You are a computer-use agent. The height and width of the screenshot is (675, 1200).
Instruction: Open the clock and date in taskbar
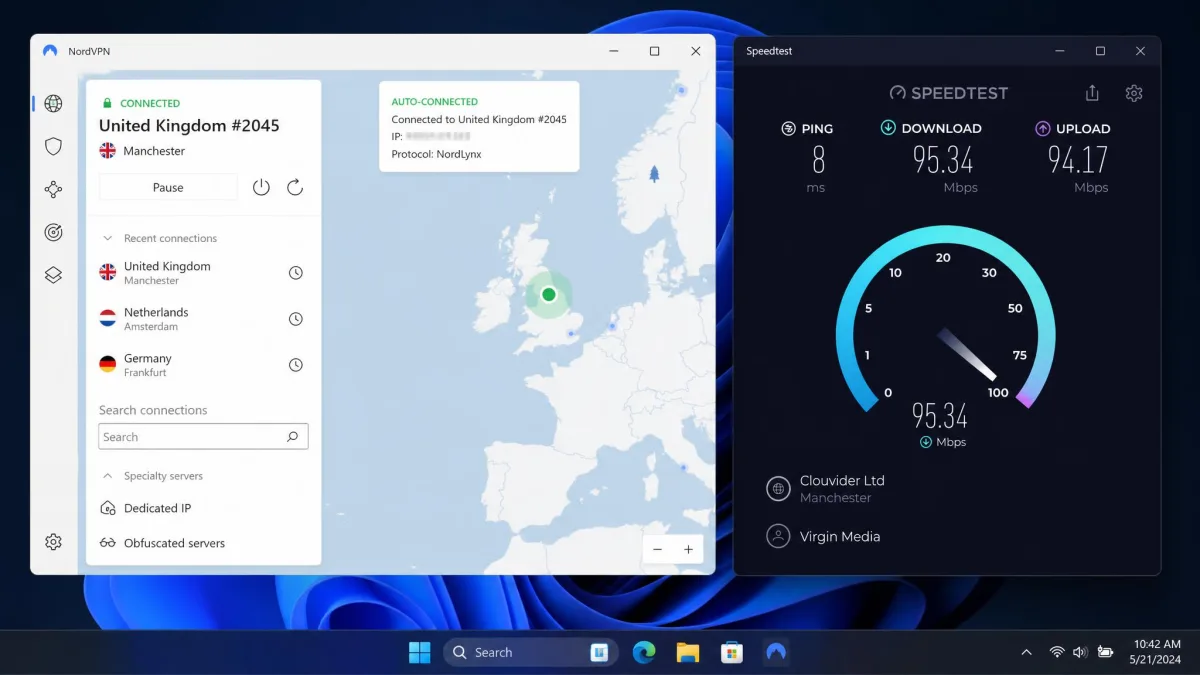point(1157,652)
